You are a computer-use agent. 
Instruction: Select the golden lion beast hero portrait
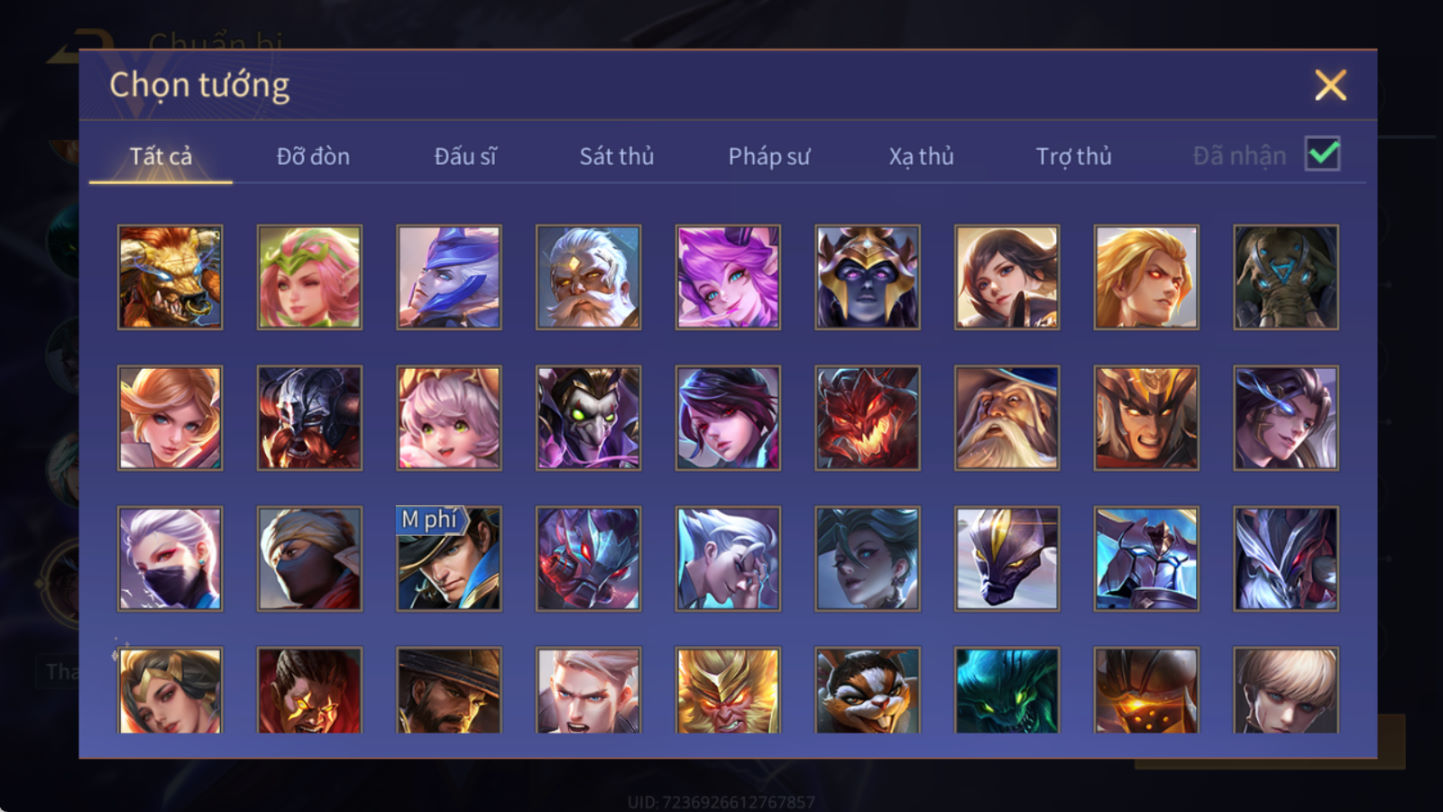tap(170, 277)
